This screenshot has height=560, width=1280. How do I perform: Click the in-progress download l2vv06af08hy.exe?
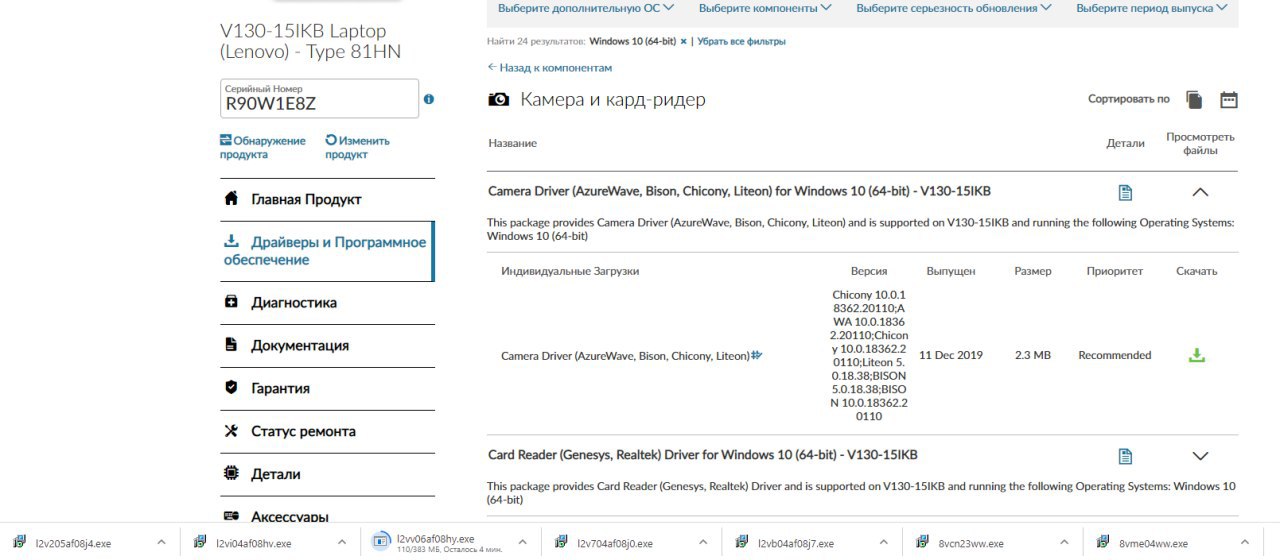(436, 543)
